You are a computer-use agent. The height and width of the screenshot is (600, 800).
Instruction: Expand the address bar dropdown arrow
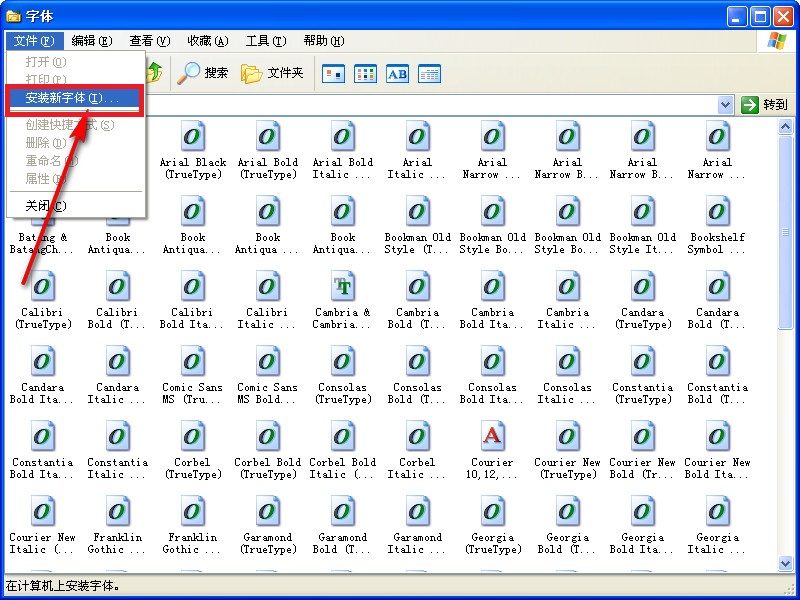click(725, 105)
